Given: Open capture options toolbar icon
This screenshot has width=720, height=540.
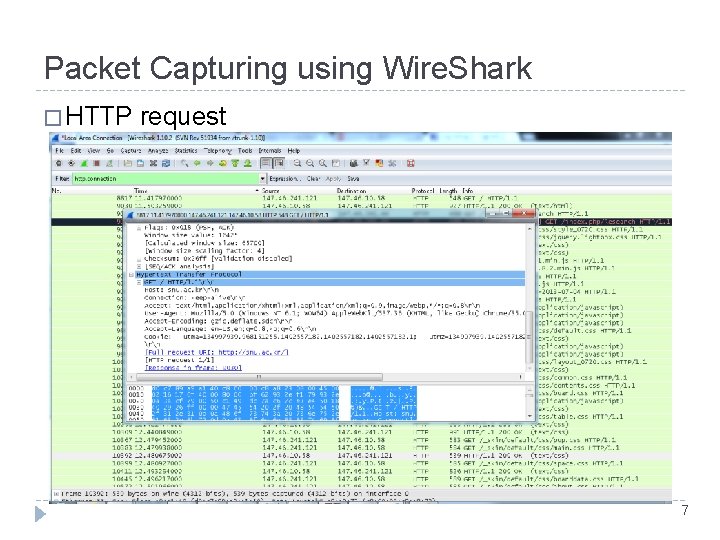Looking at the screenshot, I should tap(71, 163).
